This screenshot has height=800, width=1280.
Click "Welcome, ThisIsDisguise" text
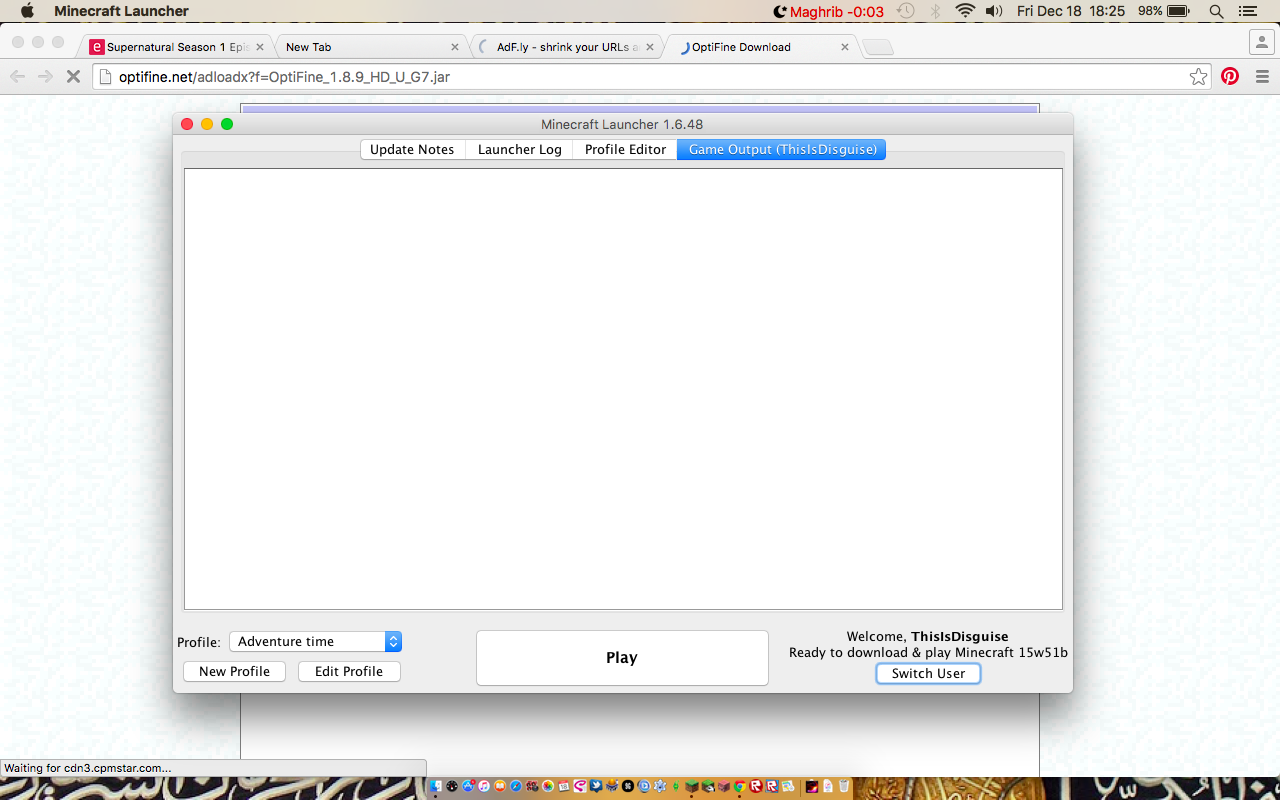pyautogui.click(x=927, y=636)
